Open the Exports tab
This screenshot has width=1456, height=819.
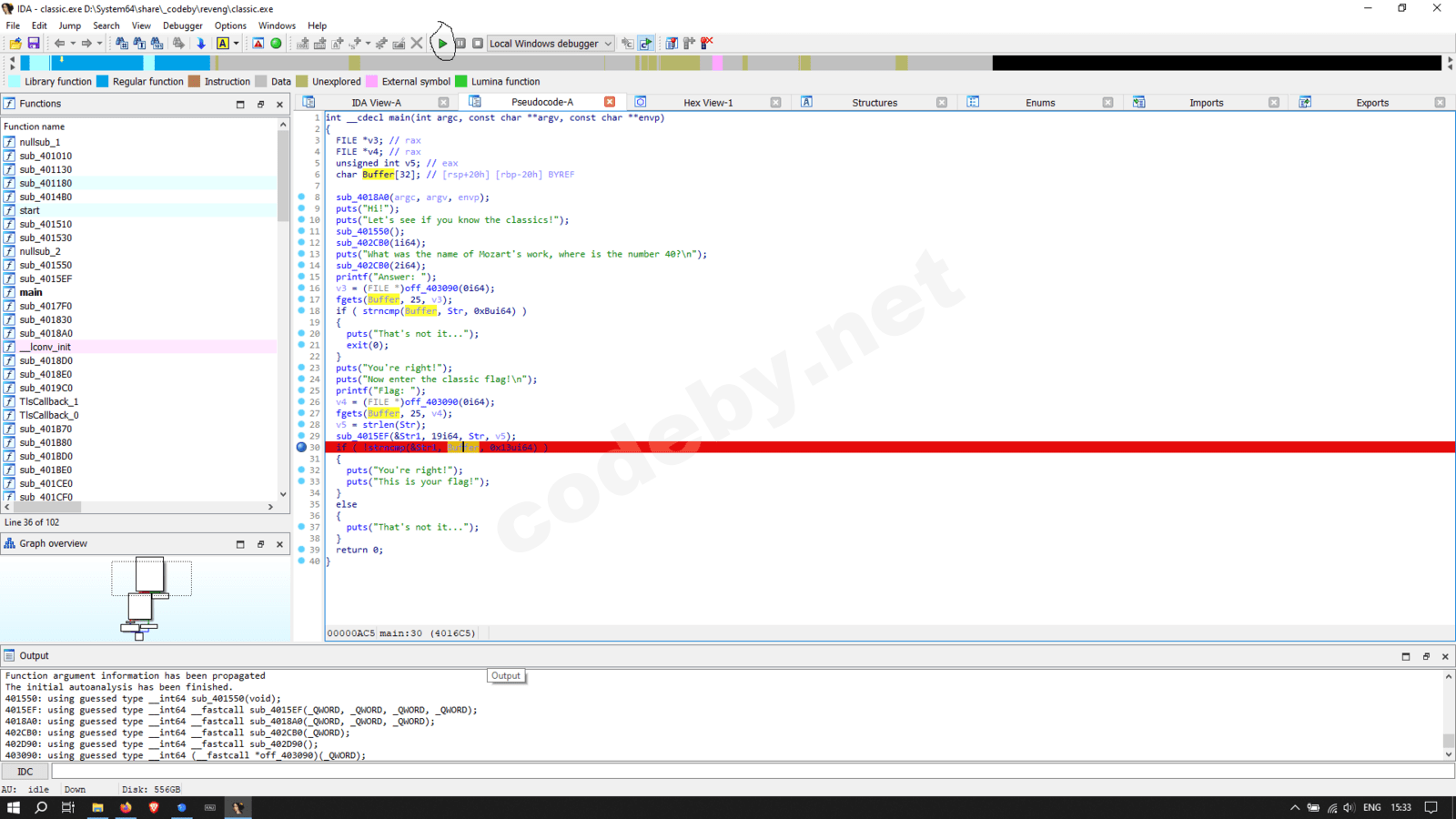click(x=1372, y=103)
